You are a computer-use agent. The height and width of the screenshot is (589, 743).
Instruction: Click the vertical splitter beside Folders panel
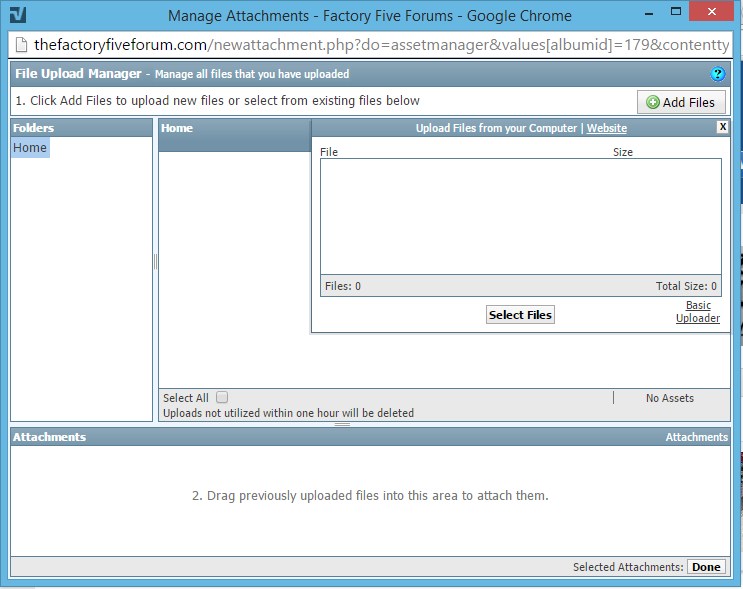click(155, 262)
